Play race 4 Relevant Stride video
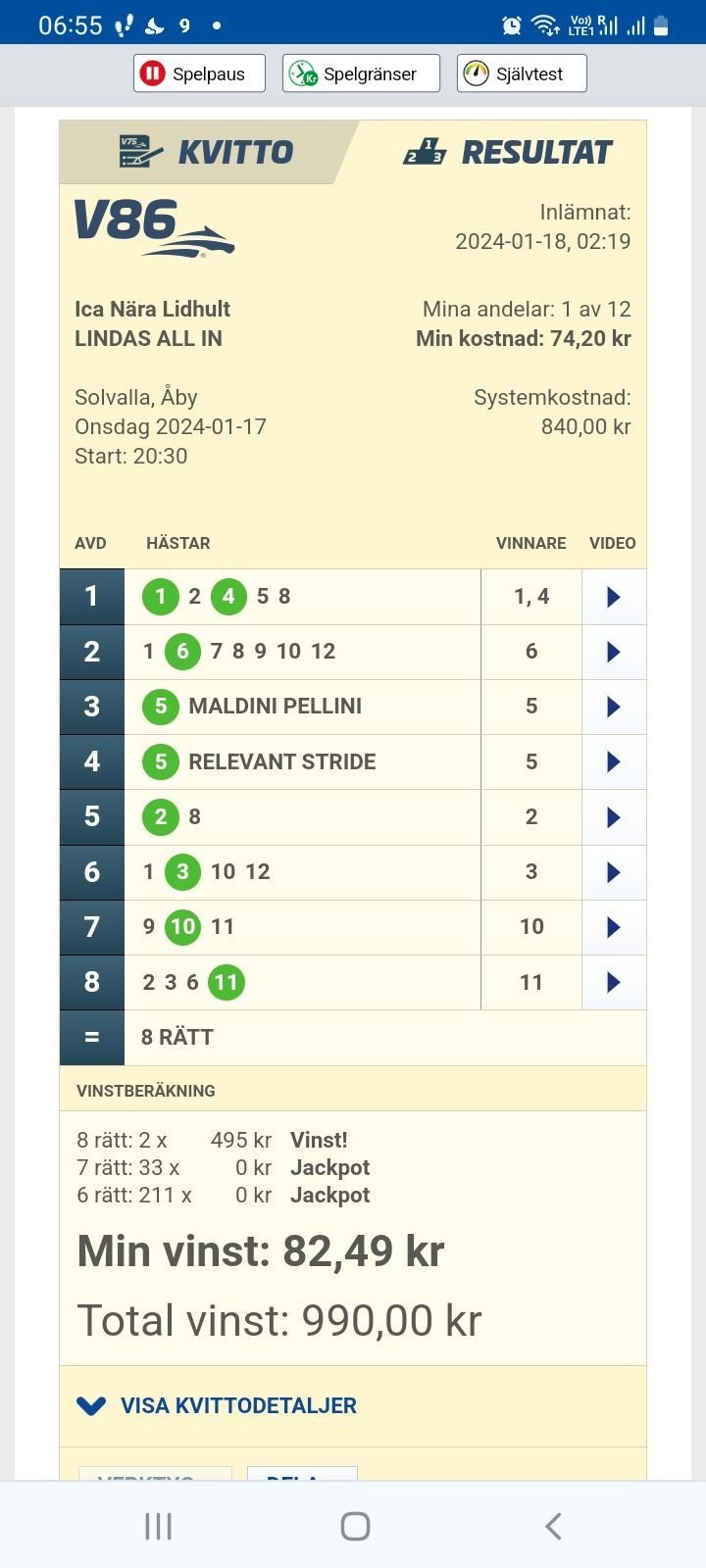Screen dimensions: 706x1568 614,761
